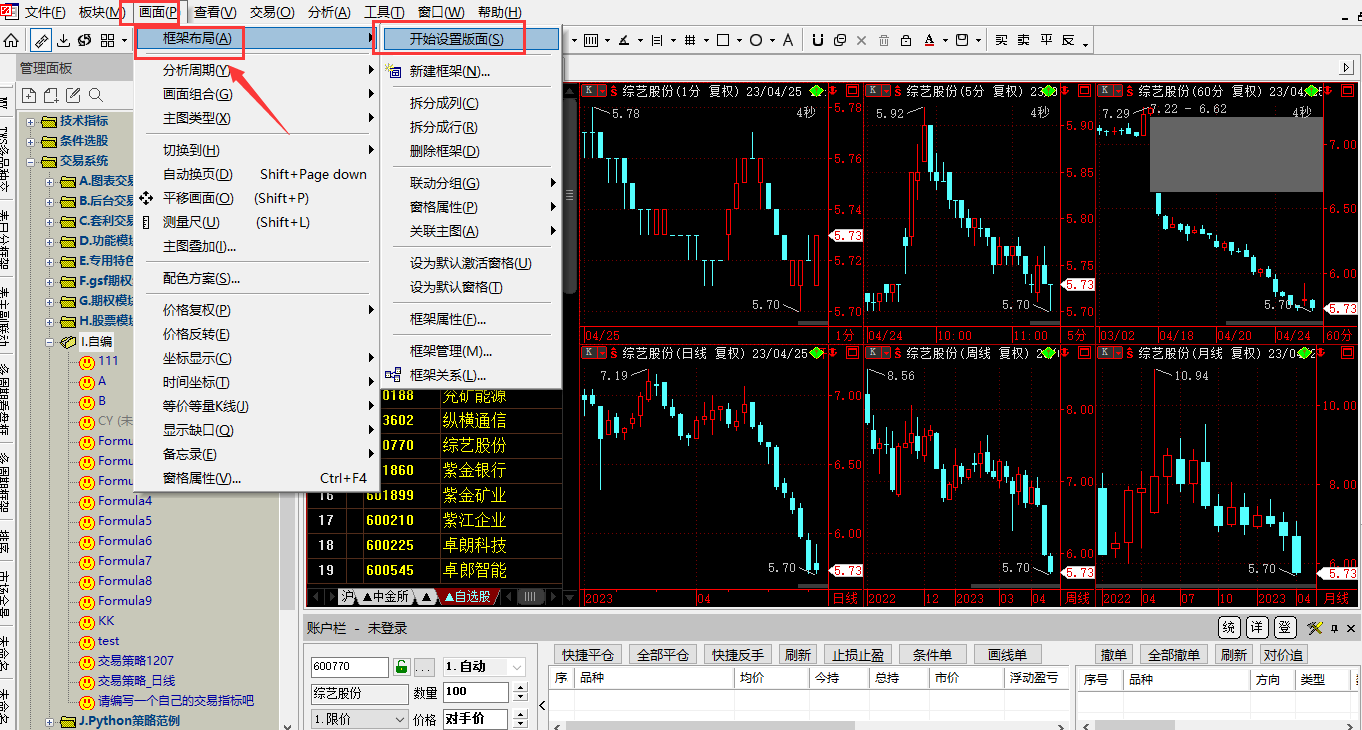Click the magnet snap icon
Screen dimensions: 1362x730
pyautogui.click(x=817, y=40)
